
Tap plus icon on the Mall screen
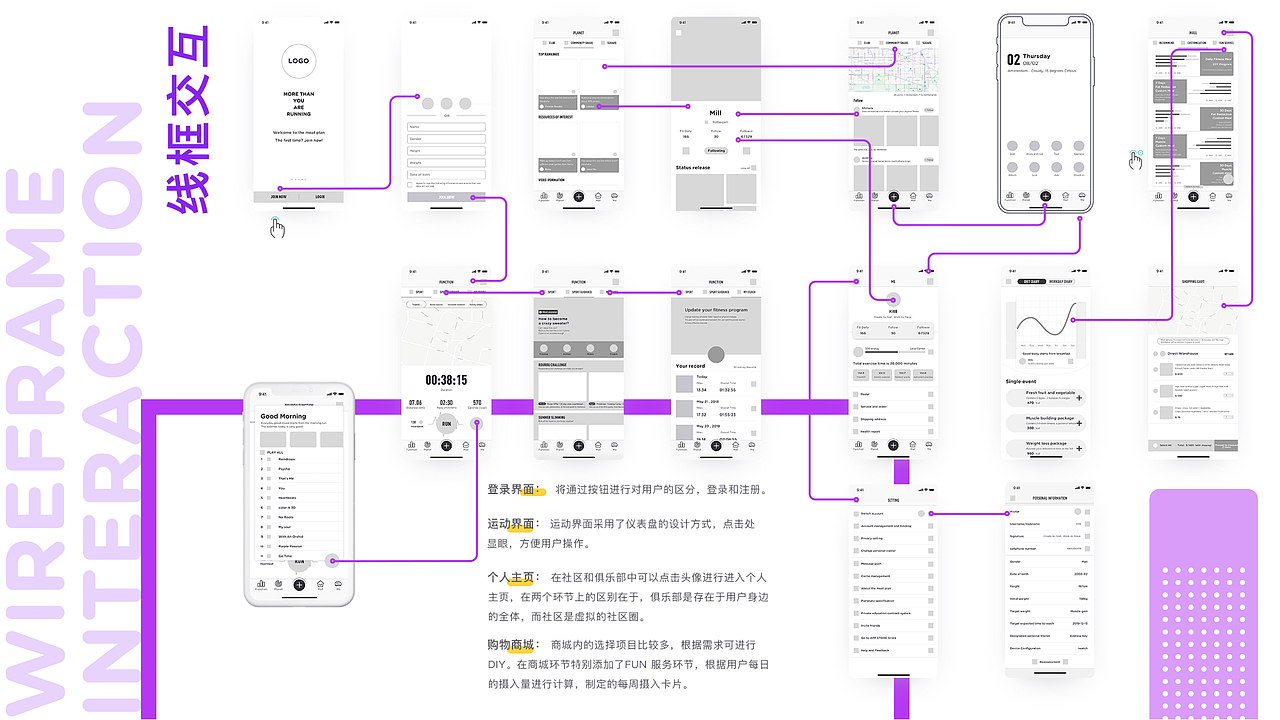click(1193, 196)
